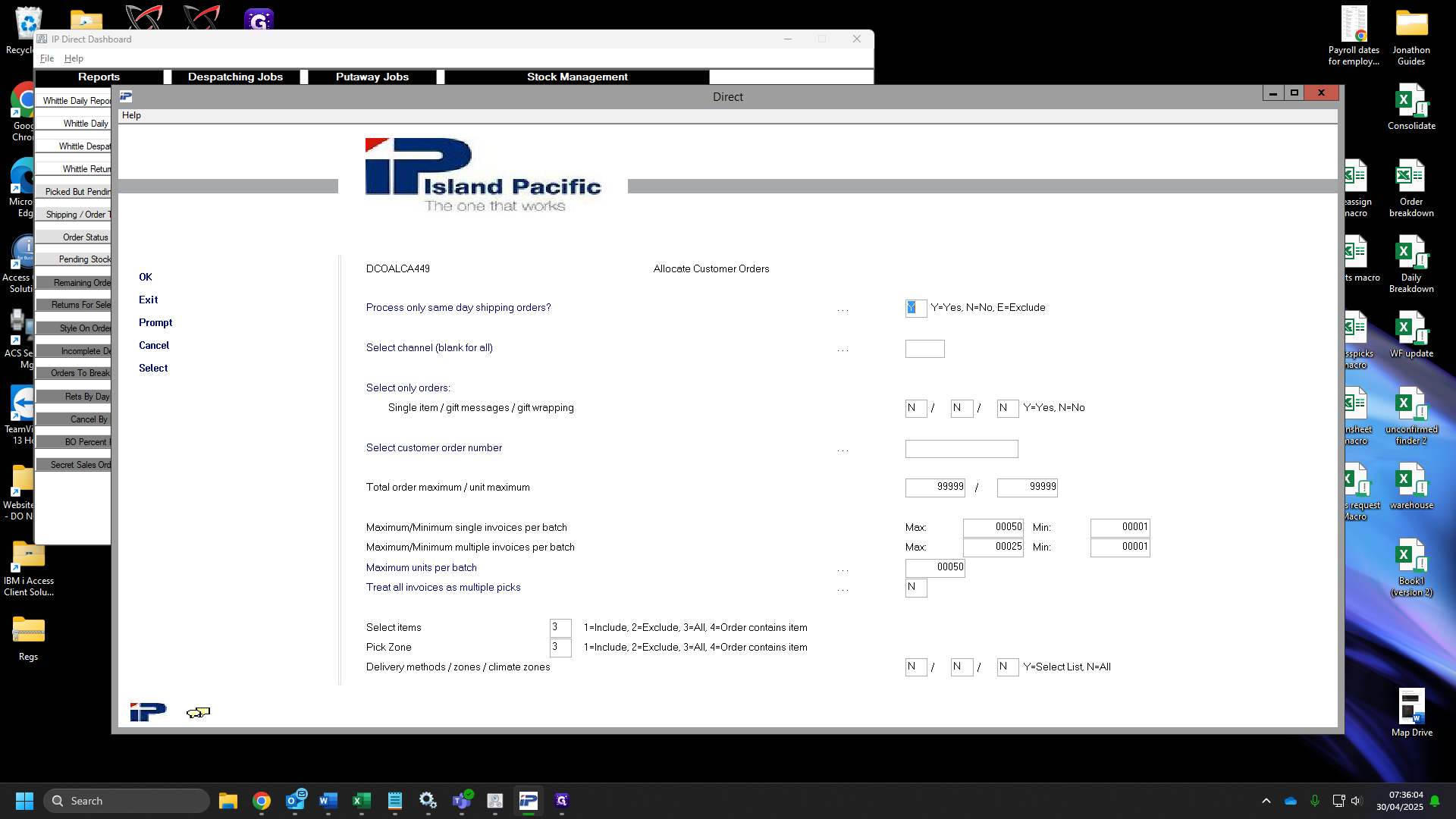Open Outlook from taskbar

[x=295, y=801]
